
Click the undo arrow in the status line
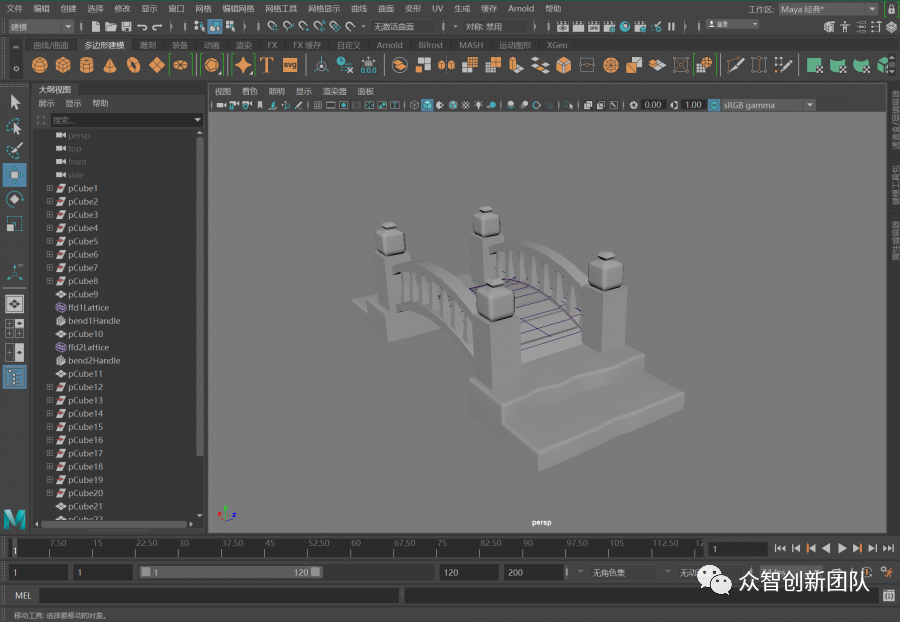pyautogui.click(x=143, y=26)
